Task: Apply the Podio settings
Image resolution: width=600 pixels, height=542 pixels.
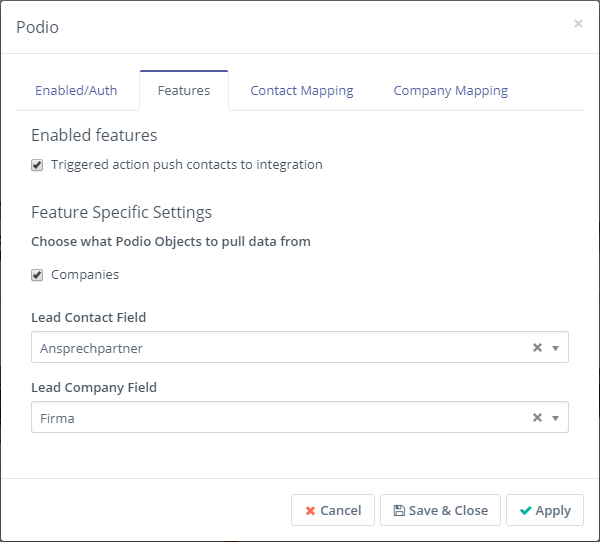Action: [x=544, y=510]
